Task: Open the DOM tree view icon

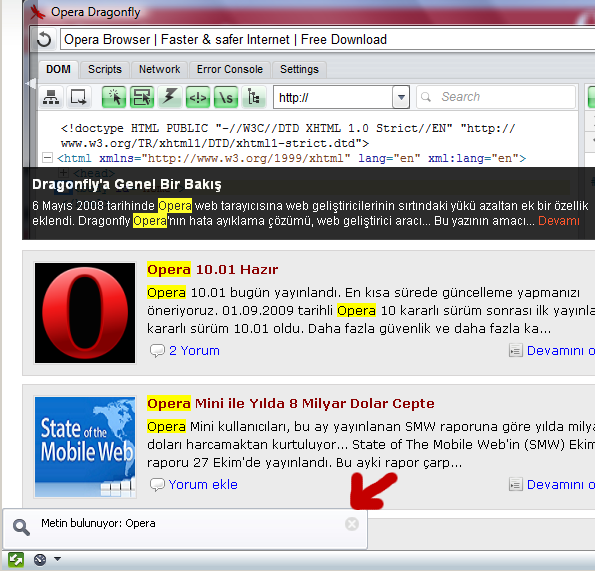Action: click(51, 97)
